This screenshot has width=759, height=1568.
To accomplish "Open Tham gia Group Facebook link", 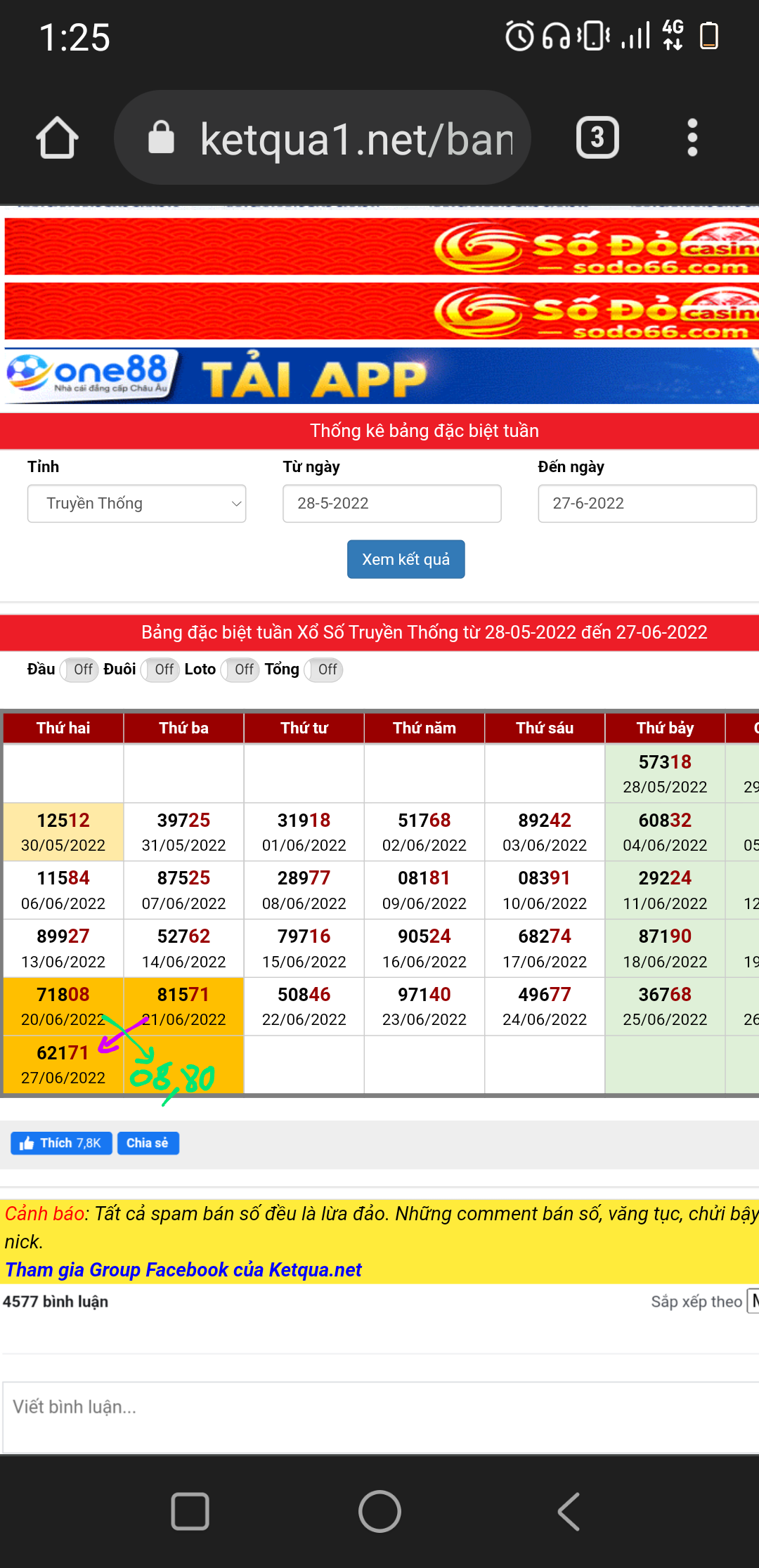I will (183, 1269).
